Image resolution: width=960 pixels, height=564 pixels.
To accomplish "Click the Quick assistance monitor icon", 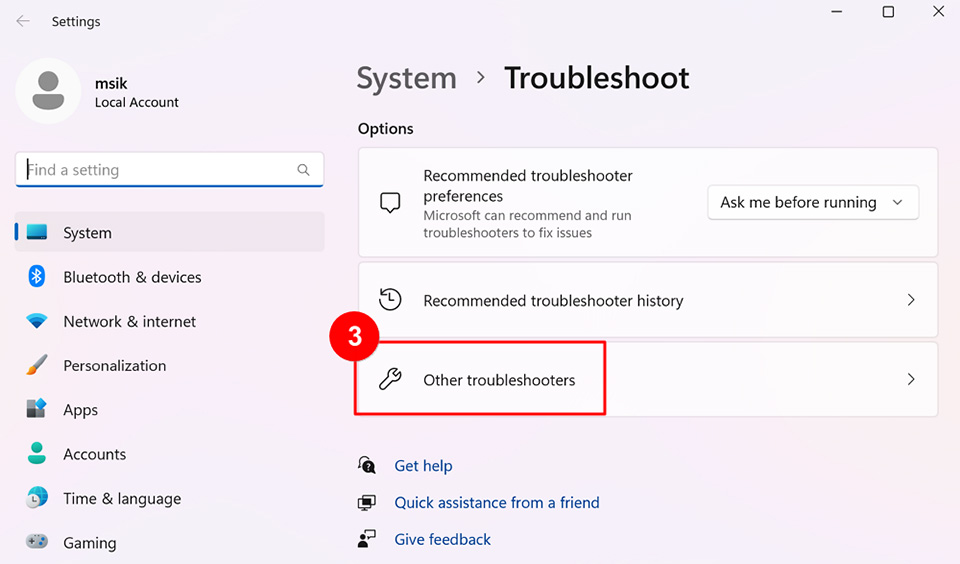I will tap(367, 503).
